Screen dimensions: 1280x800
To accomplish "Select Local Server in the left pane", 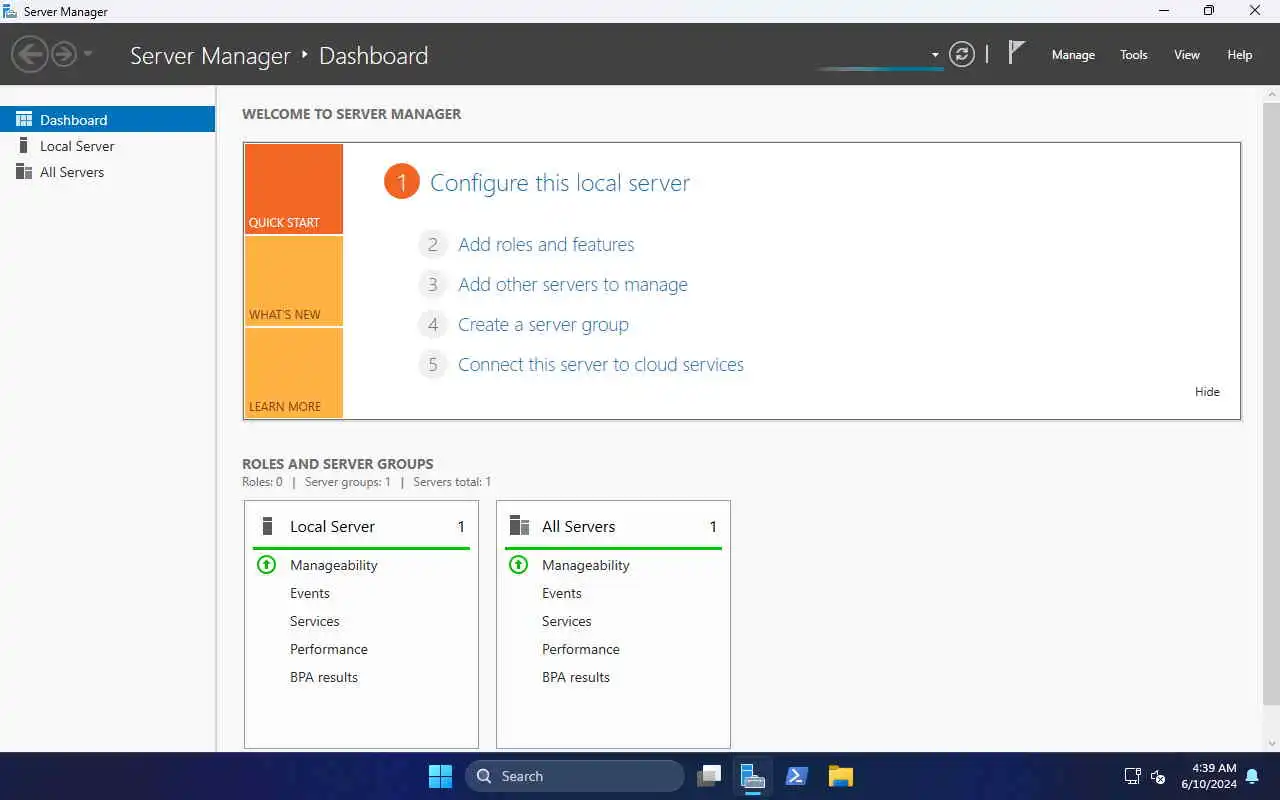I will 108,146.
